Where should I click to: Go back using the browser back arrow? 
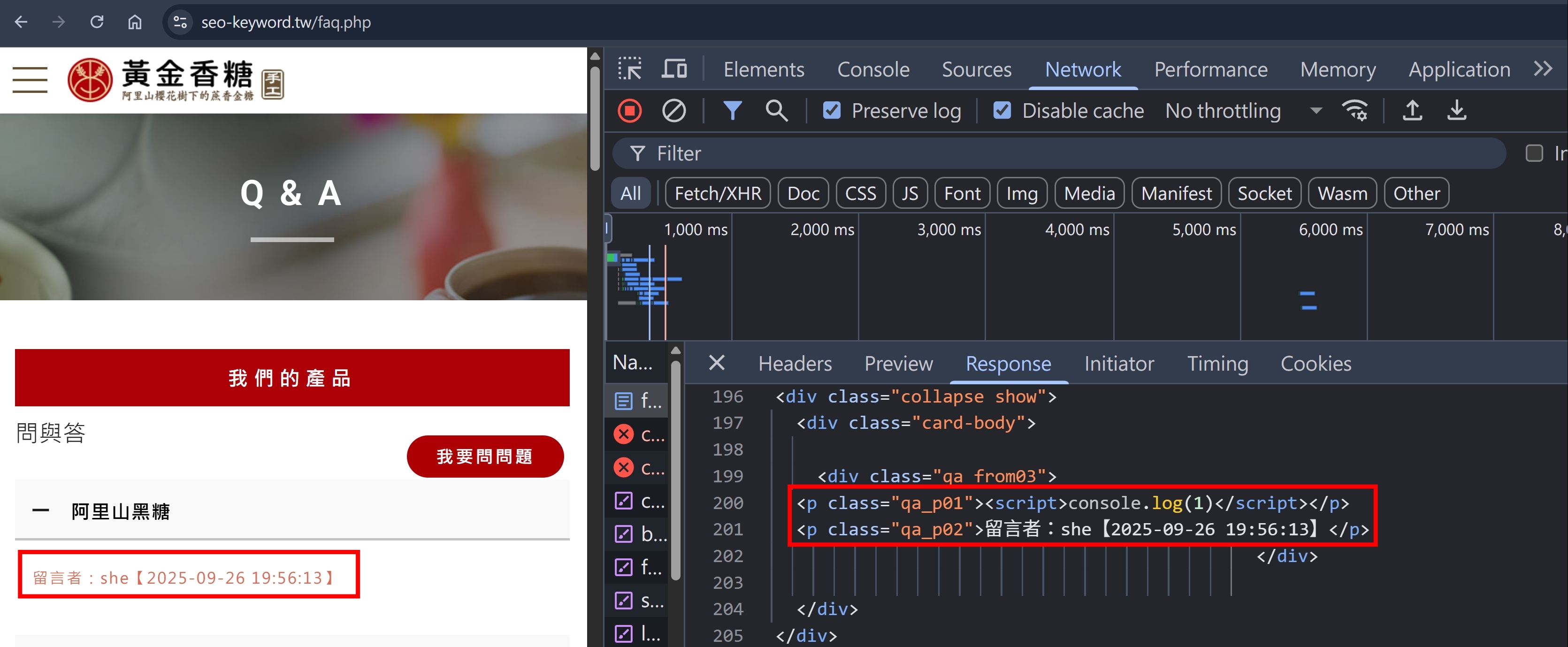point(21,23)
